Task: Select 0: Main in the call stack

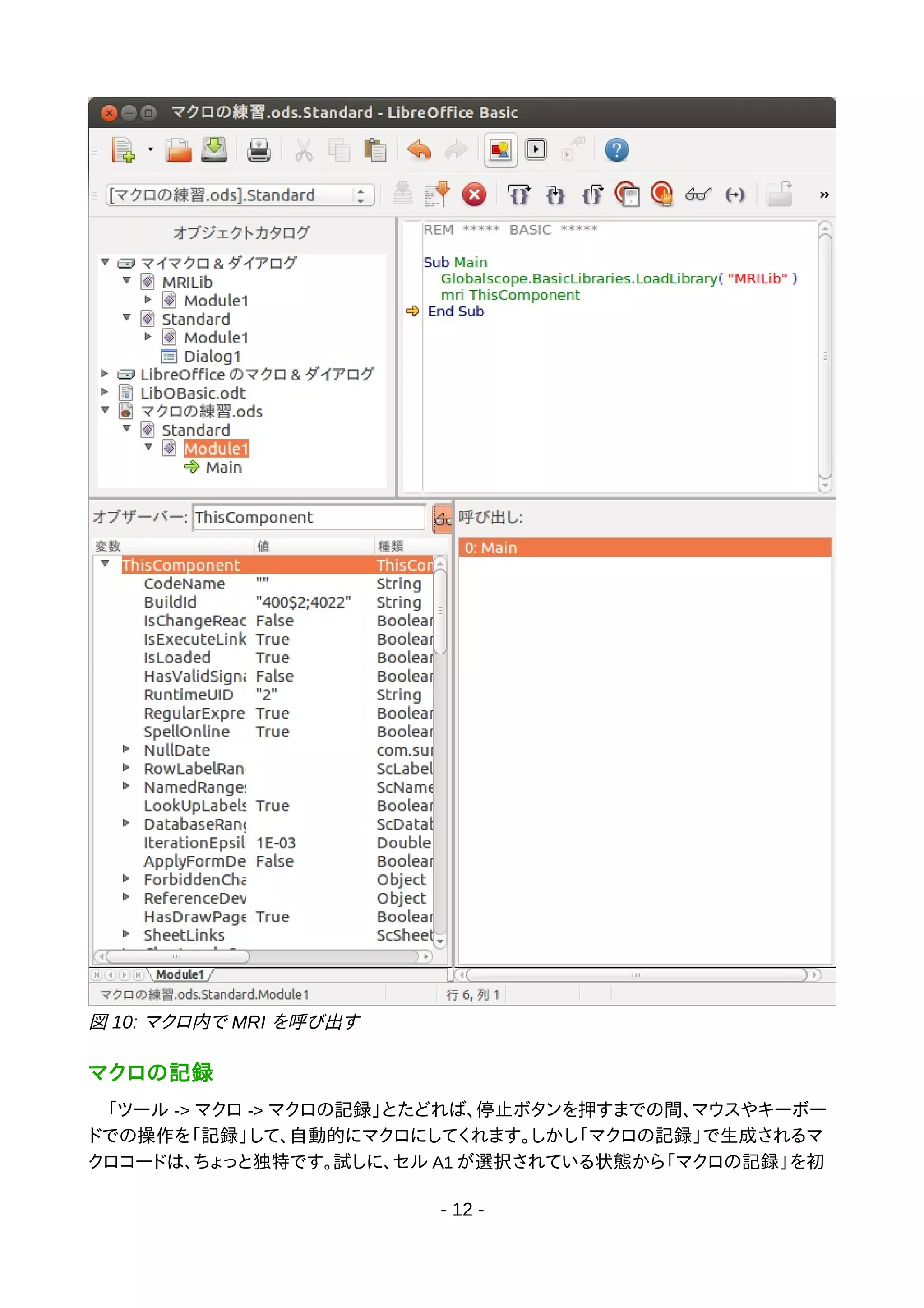Action: pyautogui.click(x=644, y=547)
